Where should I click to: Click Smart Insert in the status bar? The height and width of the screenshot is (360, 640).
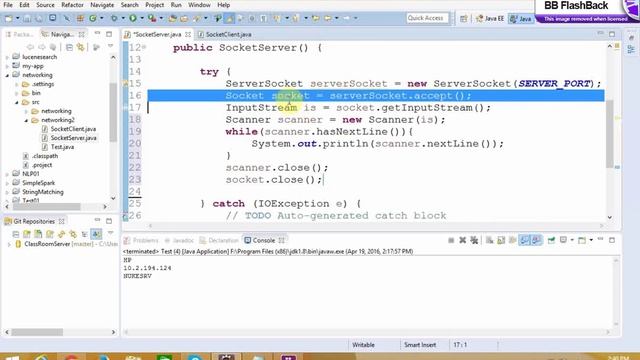[x=420, y=345]
